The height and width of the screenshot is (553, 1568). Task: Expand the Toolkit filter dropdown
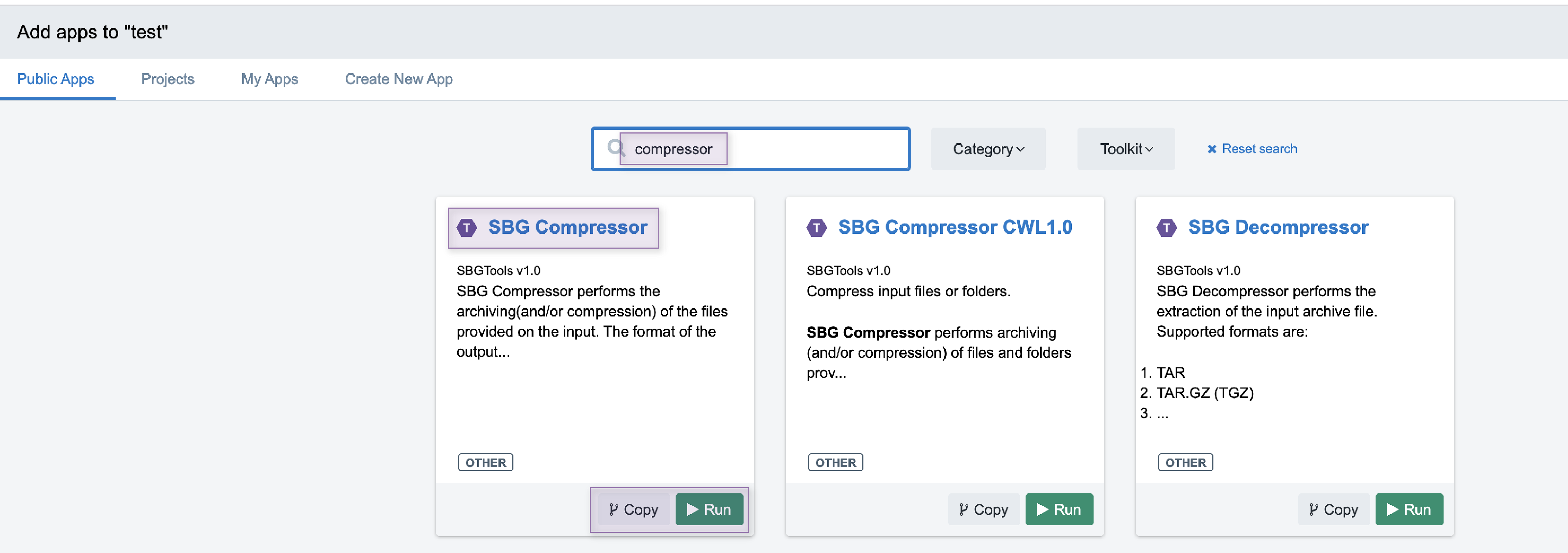tap(1126, 149)
